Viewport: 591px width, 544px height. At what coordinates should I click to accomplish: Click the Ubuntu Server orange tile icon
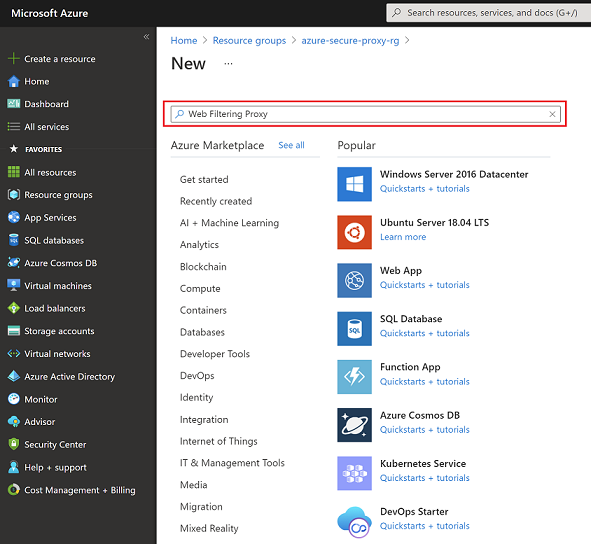tap(354, 232)
